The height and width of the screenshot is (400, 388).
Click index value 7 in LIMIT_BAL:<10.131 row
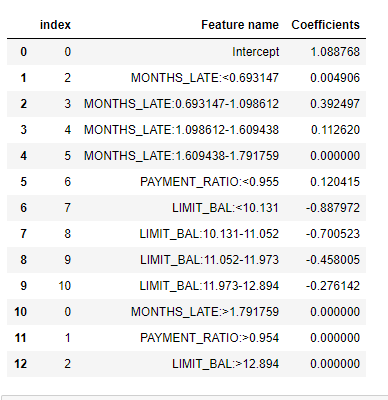(68, 208)
